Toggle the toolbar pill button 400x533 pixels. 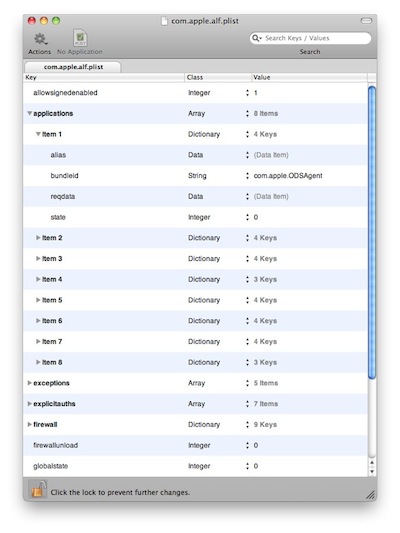pos(366,21)
